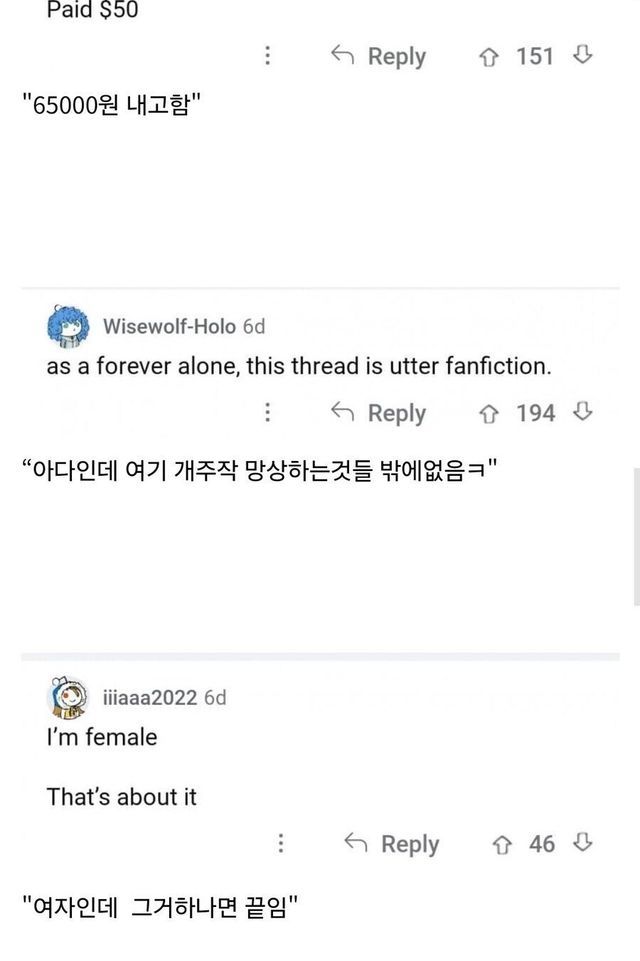Open more options on Wisewolf-Holo's comment
The image size is (640, 961).
click(x=267, y=413)
